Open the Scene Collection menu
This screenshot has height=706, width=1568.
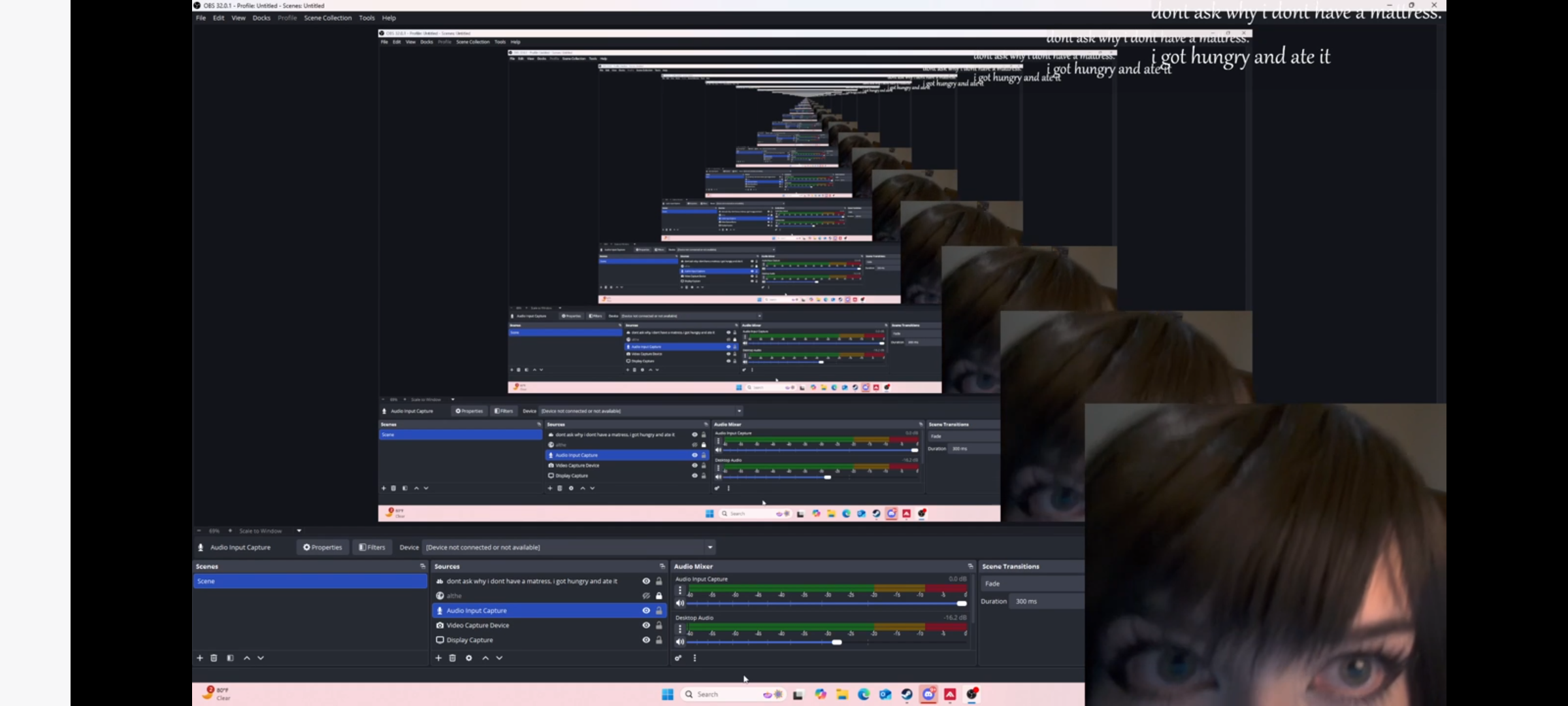click(x=327, y=18)
